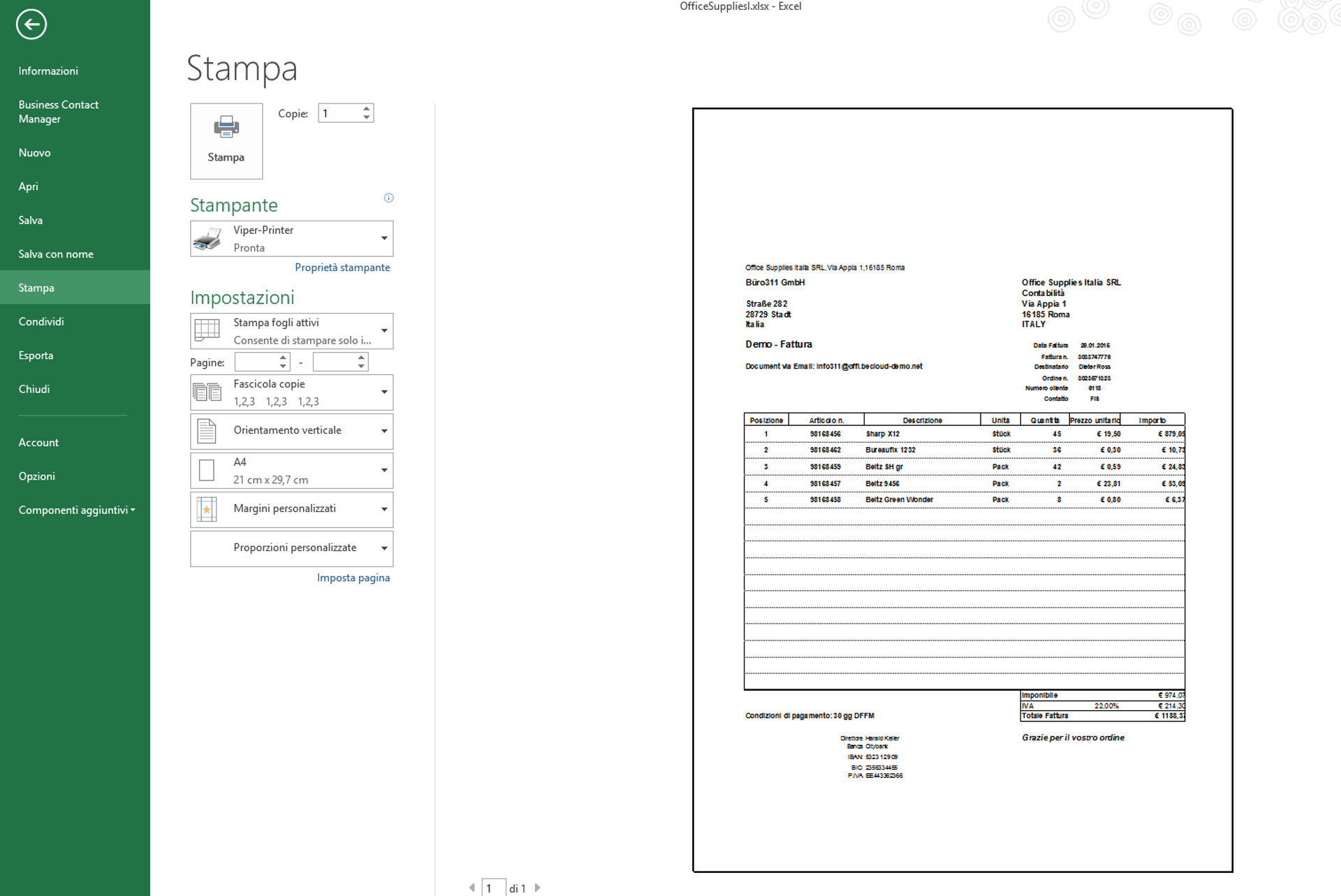
Task: Go to next preview page arrow
Action: pos(538,888)
